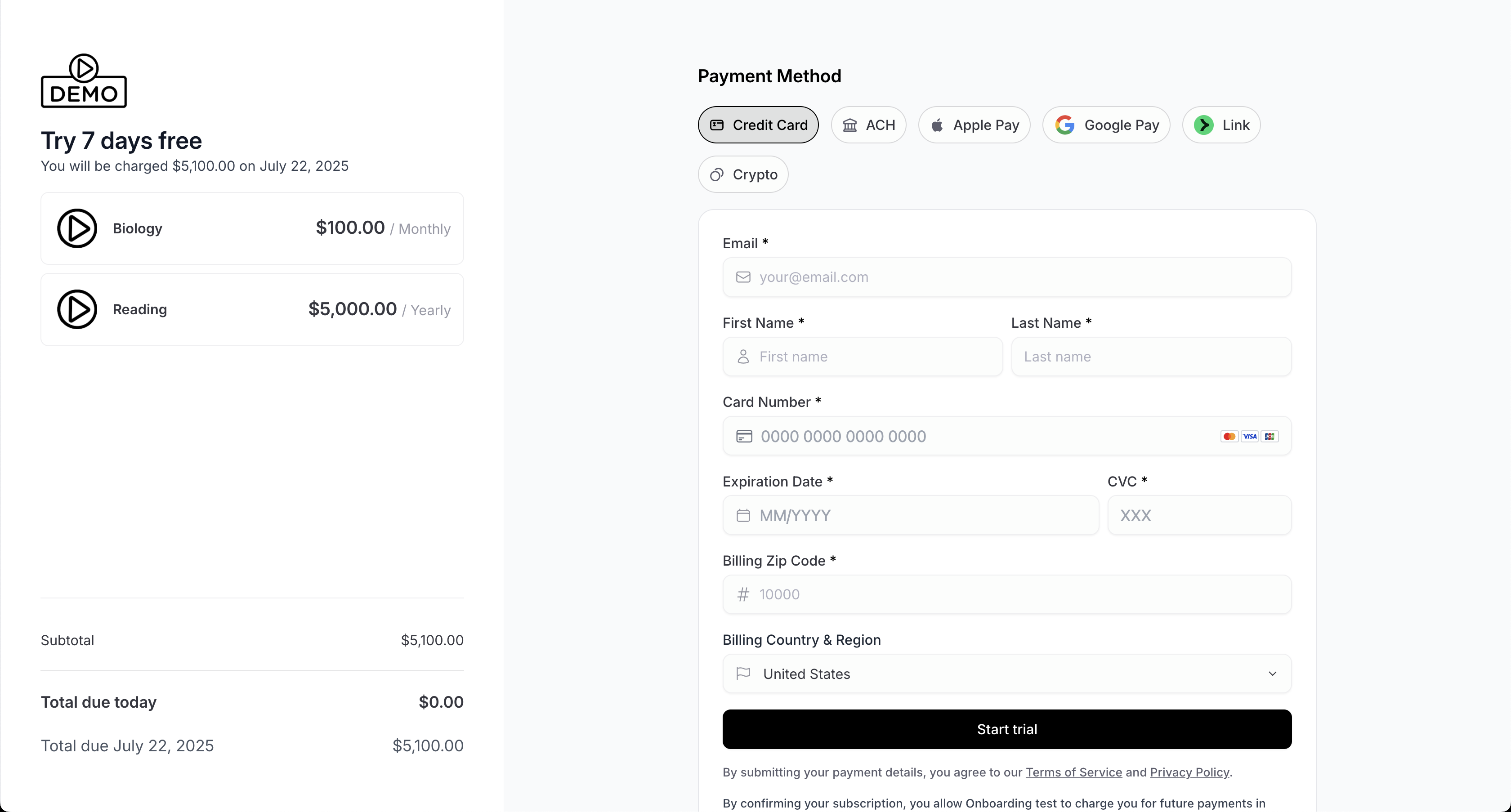Open the Billing Country dropdown
Viewport: 1511px width, 812px height.
1007,674
